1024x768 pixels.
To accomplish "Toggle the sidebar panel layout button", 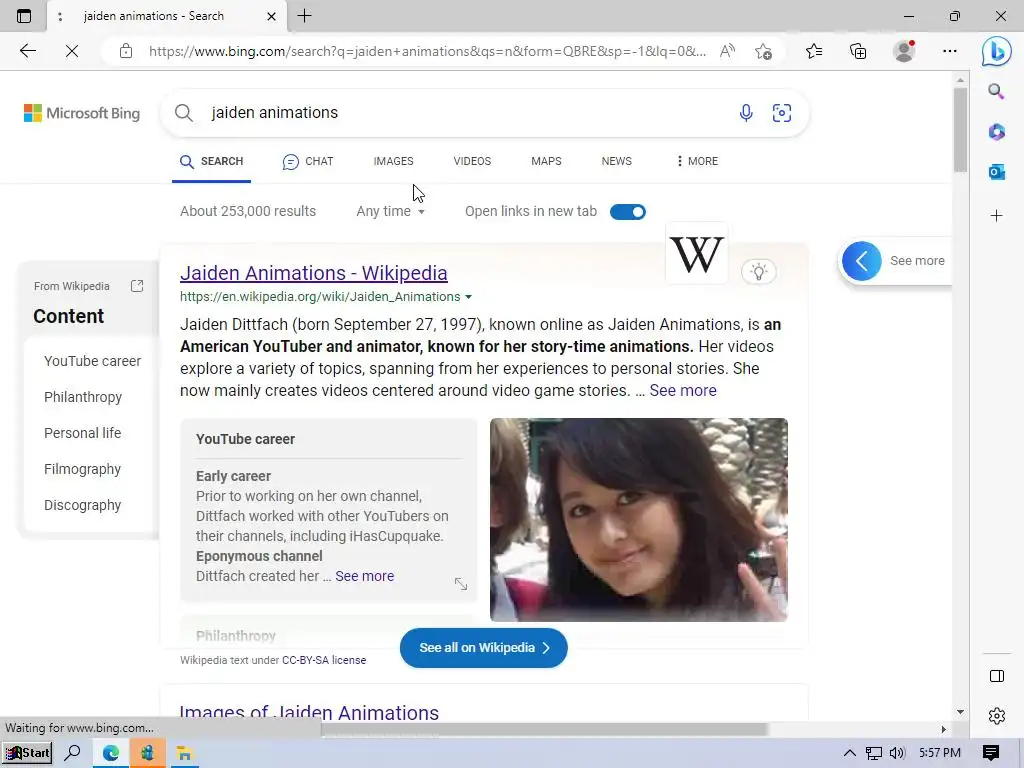I will tap(997, 676).
